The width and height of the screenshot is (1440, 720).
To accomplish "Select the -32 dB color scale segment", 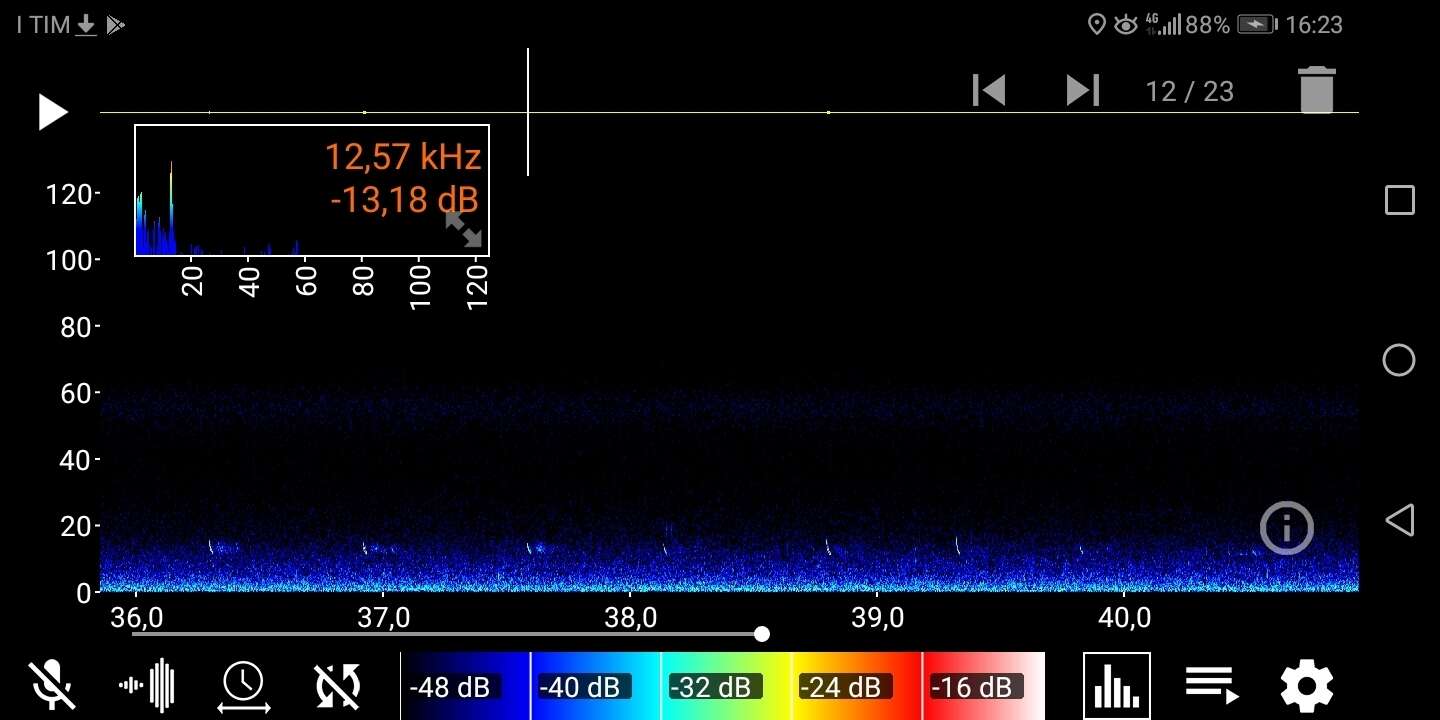I will click(726, 686).
